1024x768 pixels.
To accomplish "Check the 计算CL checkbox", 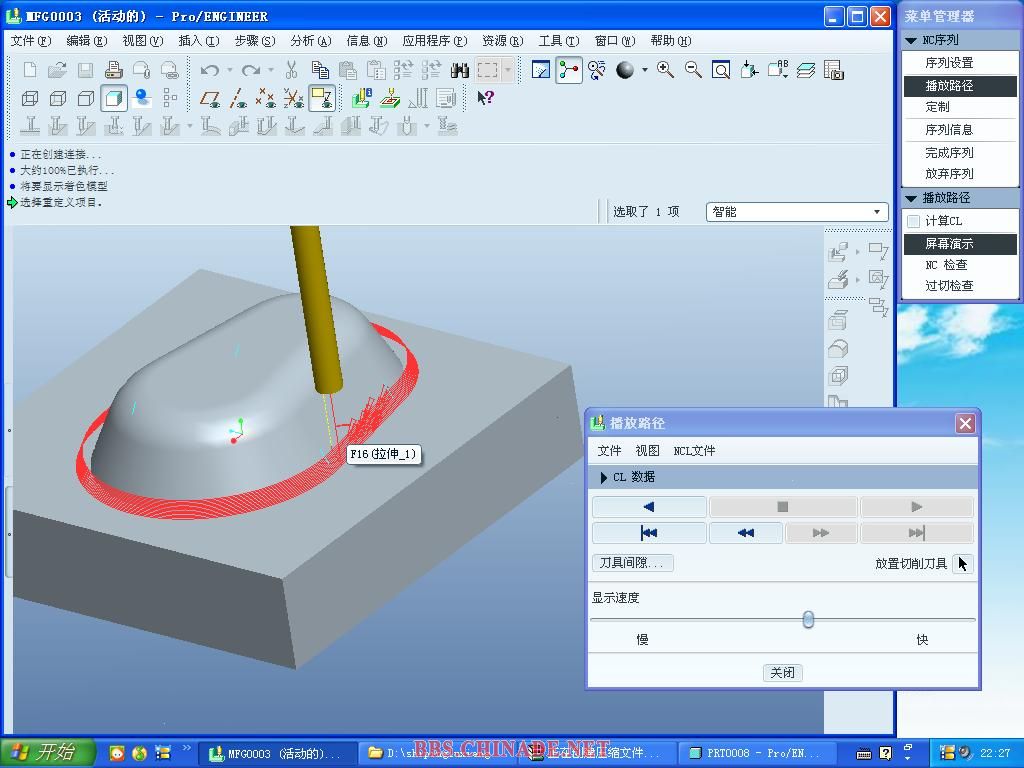I will [x=913, y=221].
